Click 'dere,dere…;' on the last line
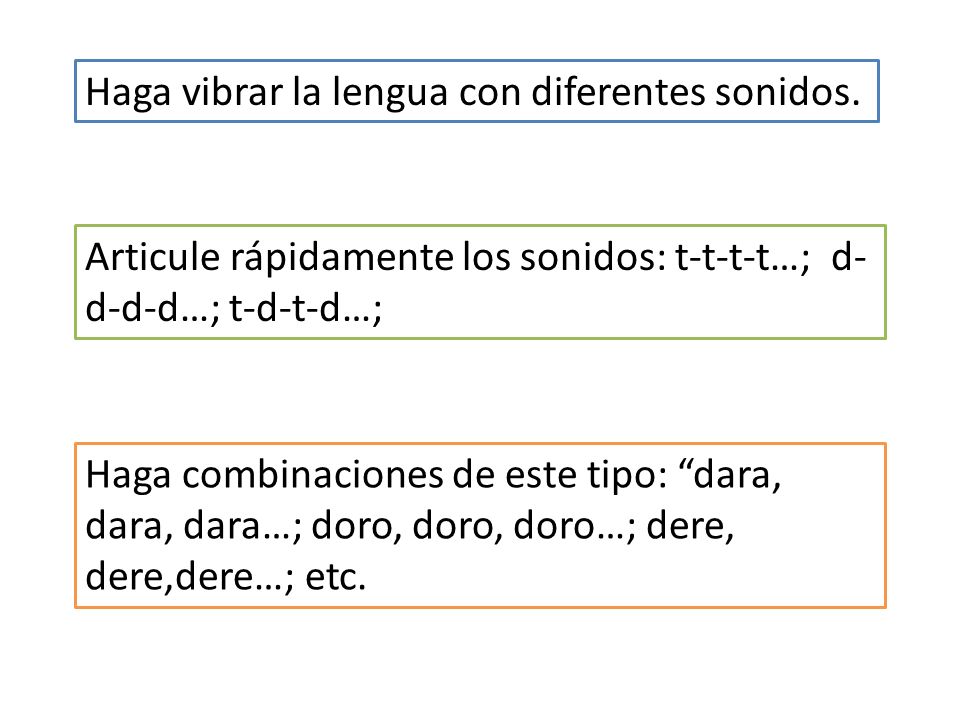960x720 pixels. [x=190, y=577]
